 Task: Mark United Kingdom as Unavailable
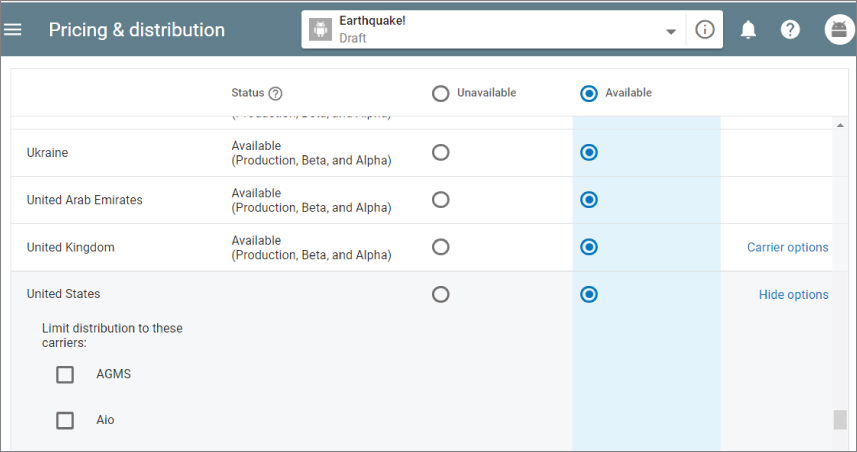[440, 246]
